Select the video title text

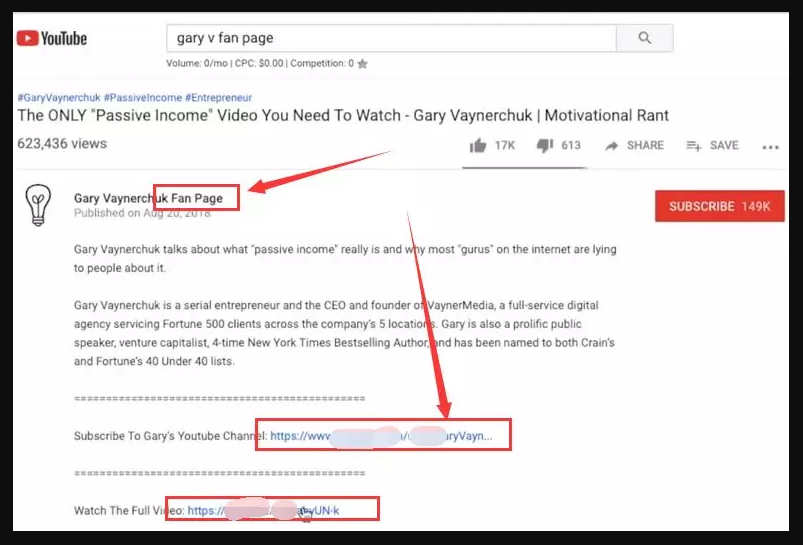click(x=343, y=116)
